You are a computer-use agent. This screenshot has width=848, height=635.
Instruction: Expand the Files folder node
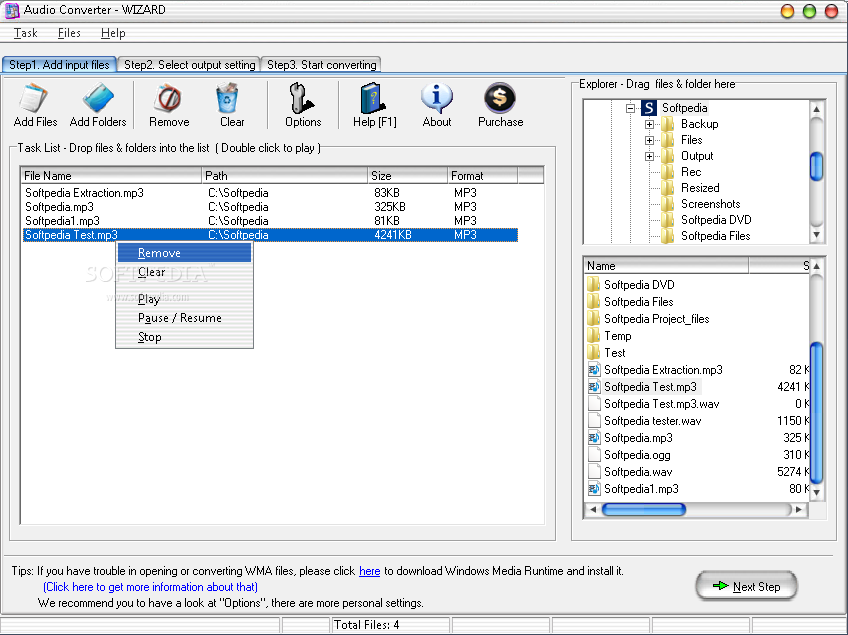[650, 141]
